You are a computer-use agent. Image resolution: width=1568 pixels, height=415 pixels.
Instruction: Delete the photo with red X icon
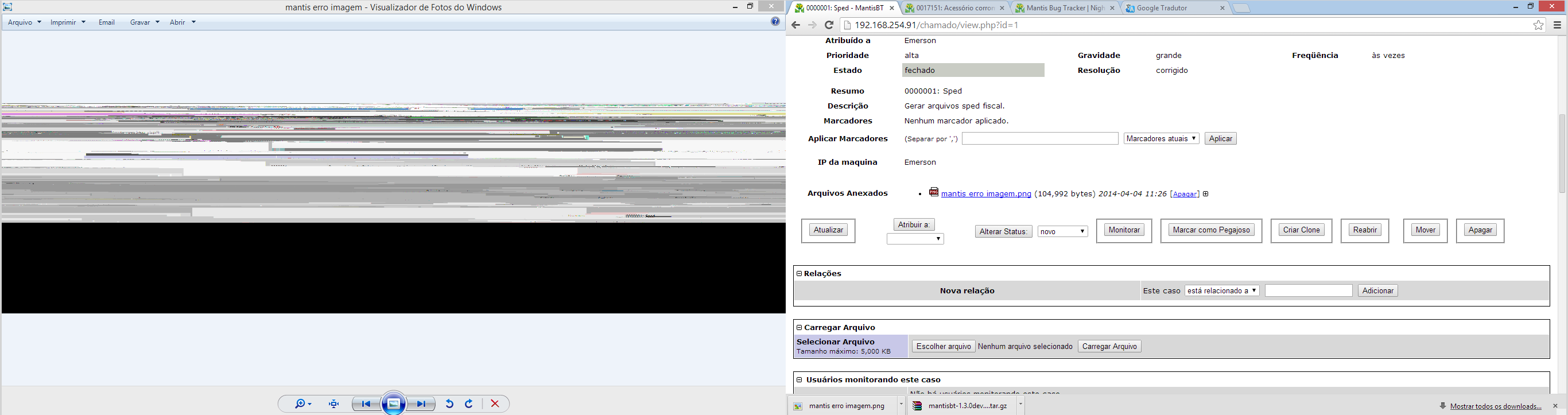click(495, 404)
